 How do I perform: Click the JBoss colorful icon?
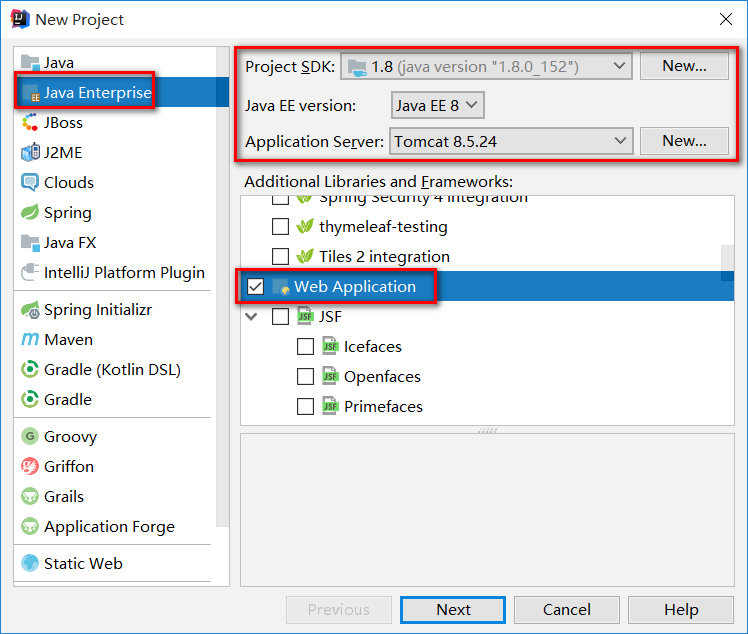point(30,123)
